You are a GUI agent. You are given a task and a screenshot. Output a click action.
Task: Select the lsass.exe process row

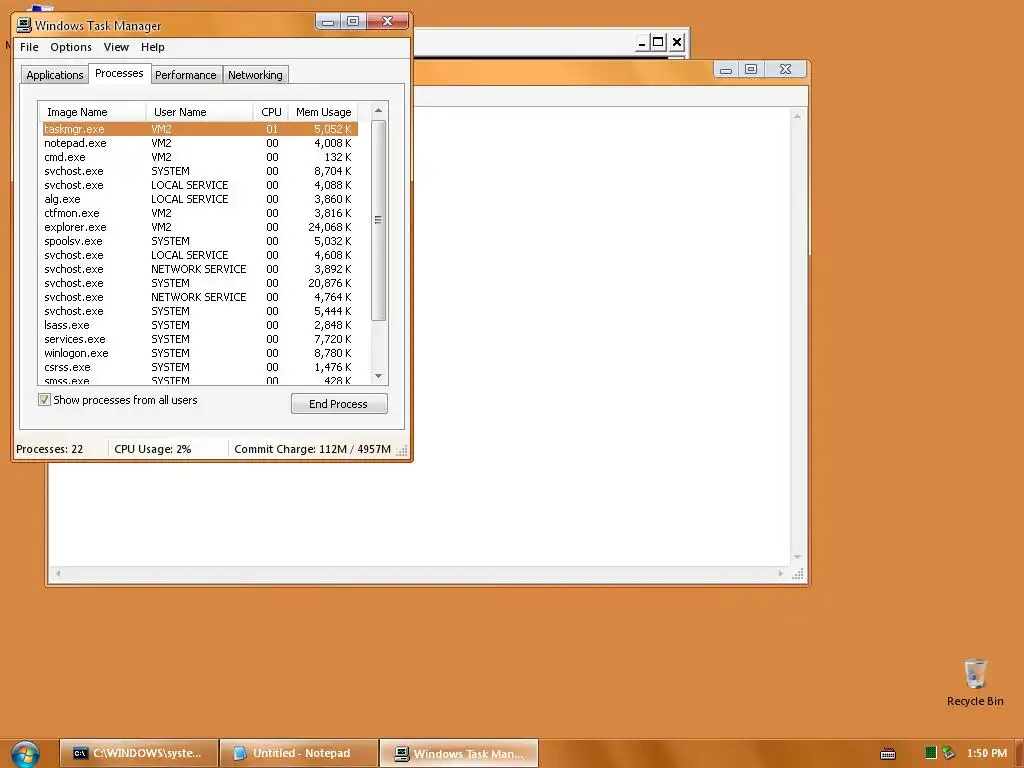(200, 325)
